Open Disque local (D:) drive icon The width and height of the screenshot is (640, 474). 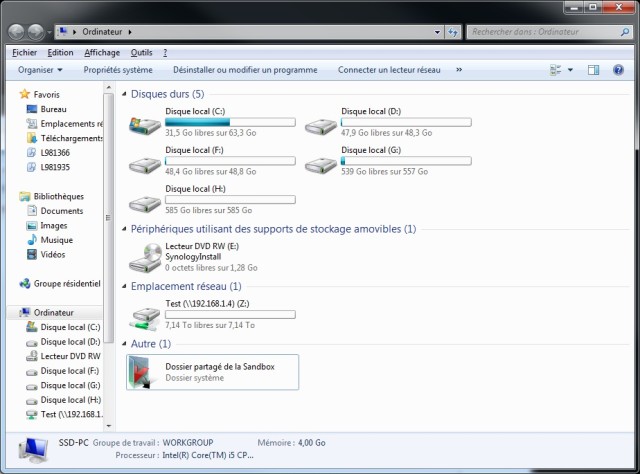click(x=321, y=126)
